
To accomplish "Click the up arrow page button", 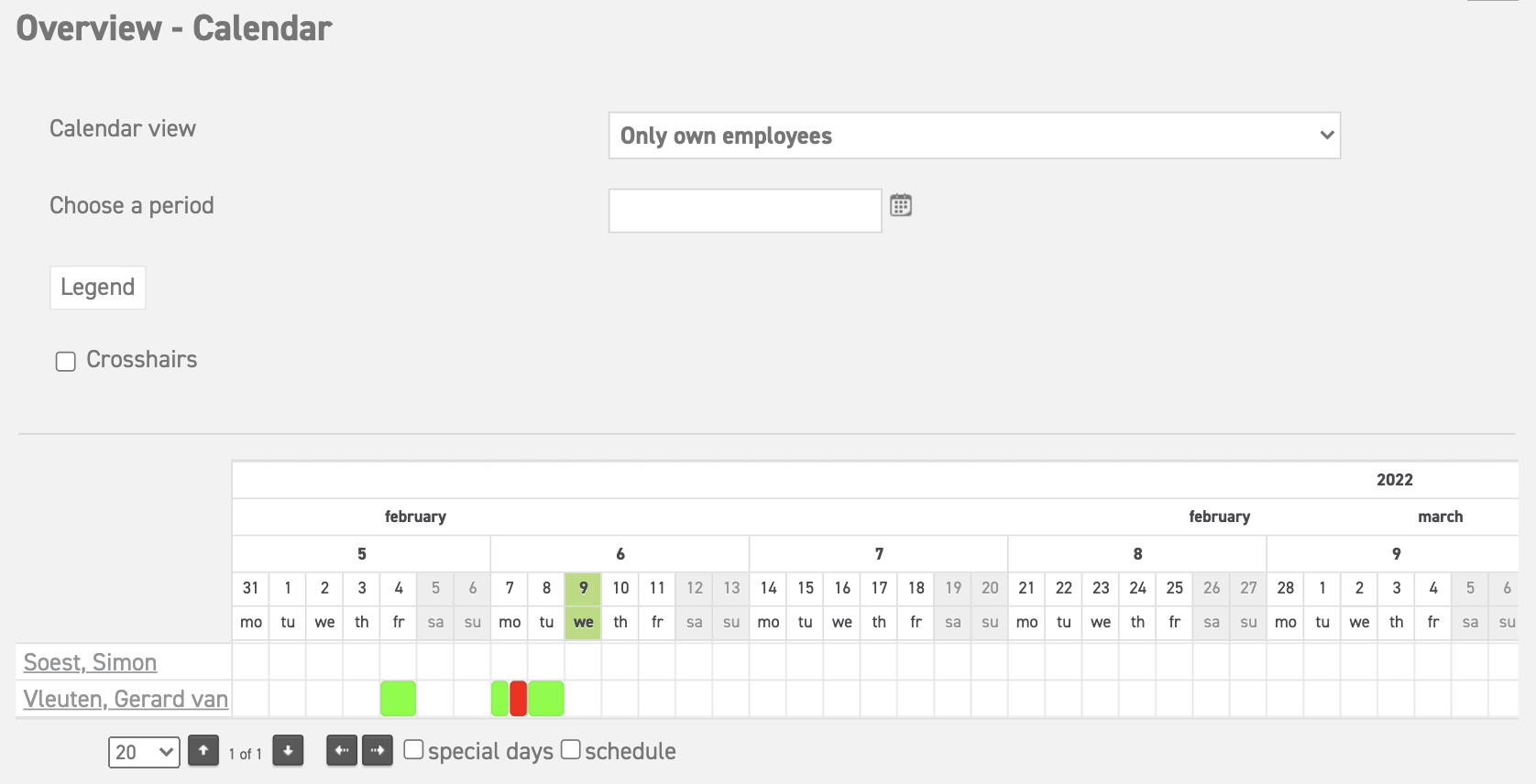I will click(x=203, y=751).
